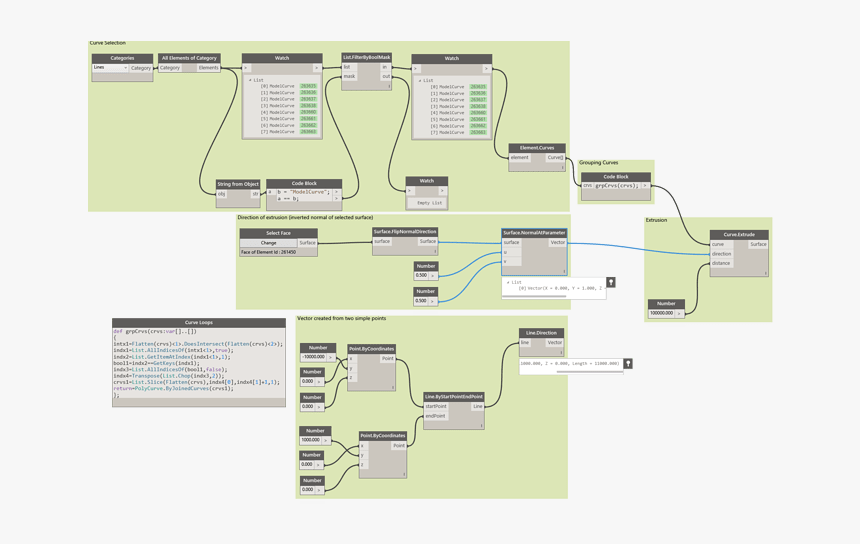Pin the Line.Direction preview bubble
860x544 pixels.
click(628, 364)
